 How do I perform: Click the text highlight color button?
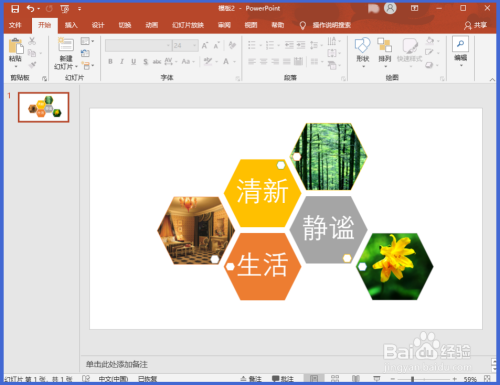pyautogui.click(x=208, y=61)
